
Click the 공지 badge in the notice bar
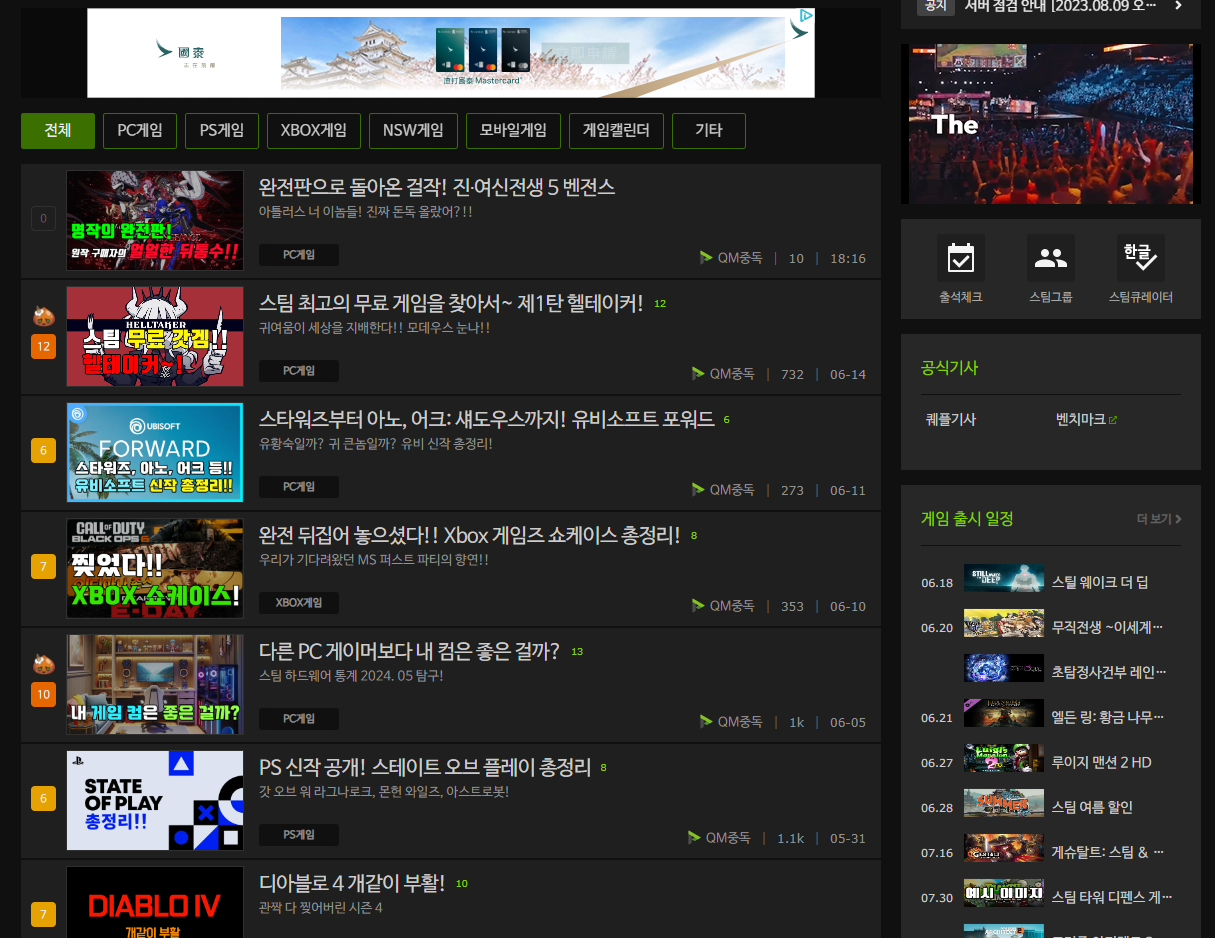(935, 5)
